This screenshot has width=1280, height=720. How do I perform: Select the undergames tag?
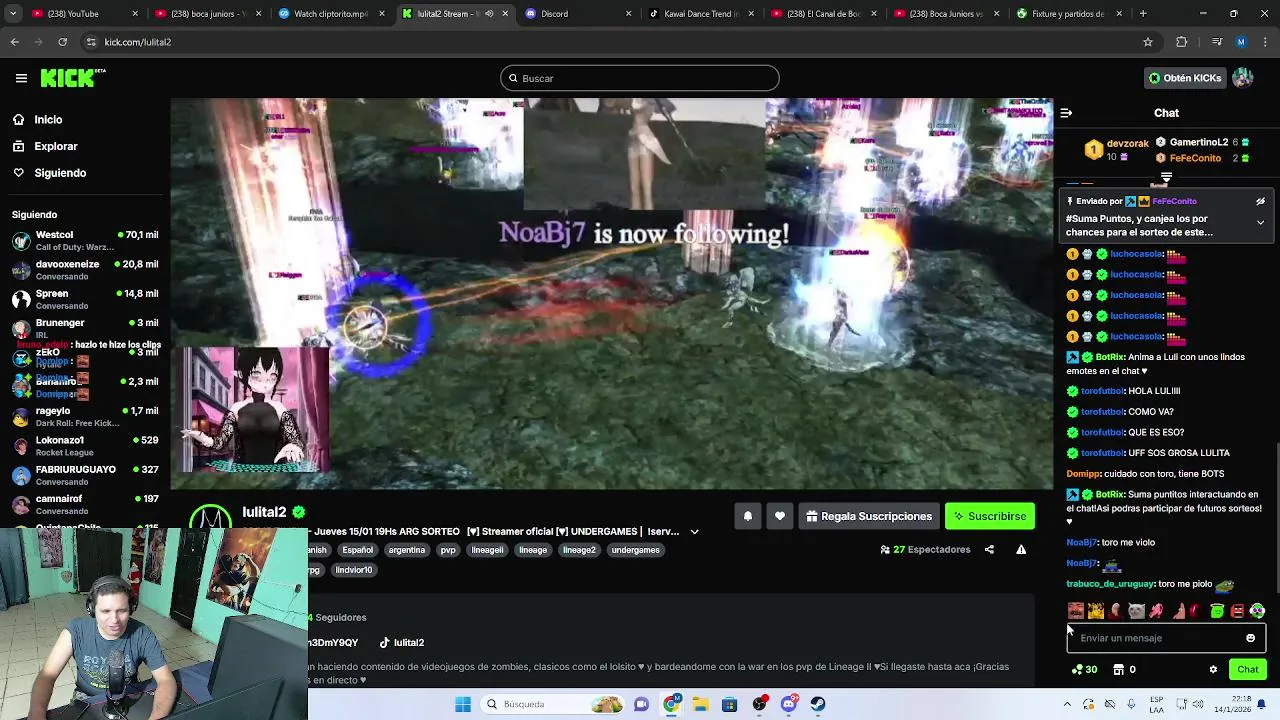tap(635, 550)
